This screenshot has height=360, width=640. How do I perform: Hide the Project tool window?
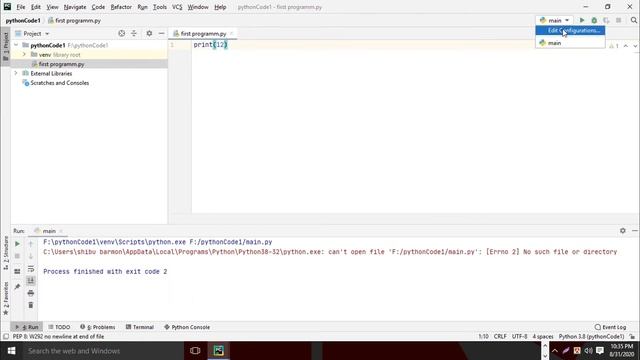point(162,33)
